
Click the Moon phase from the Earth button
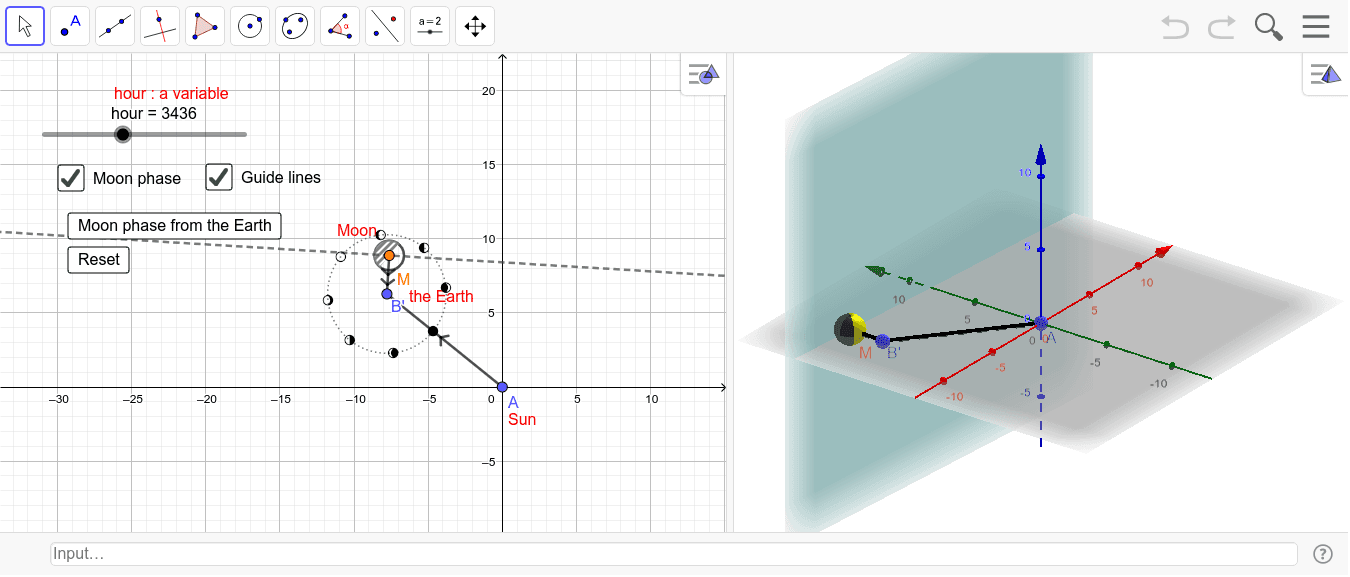(173, 225)
